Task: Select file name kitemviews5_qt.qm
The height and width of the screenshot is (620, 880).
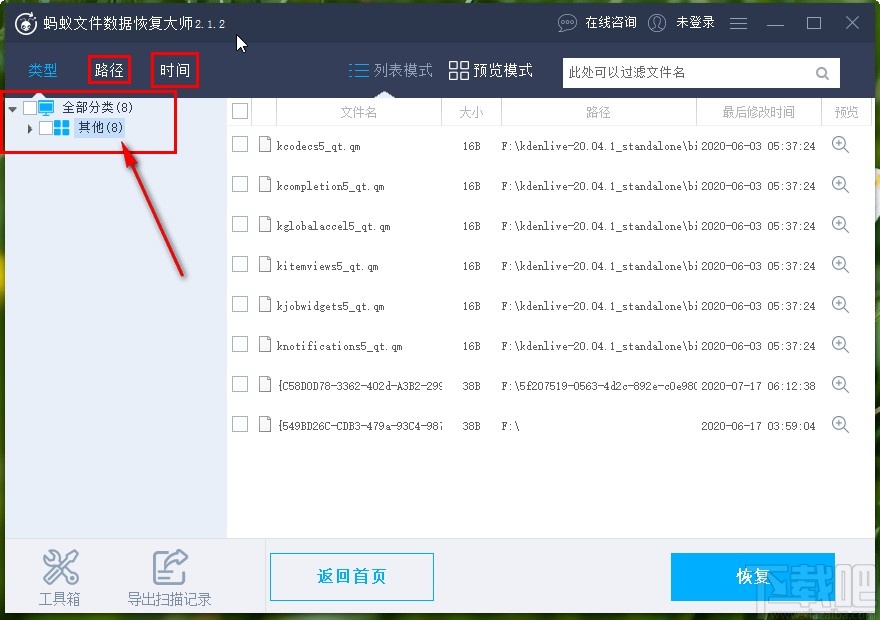Action: tap(327, 266)
